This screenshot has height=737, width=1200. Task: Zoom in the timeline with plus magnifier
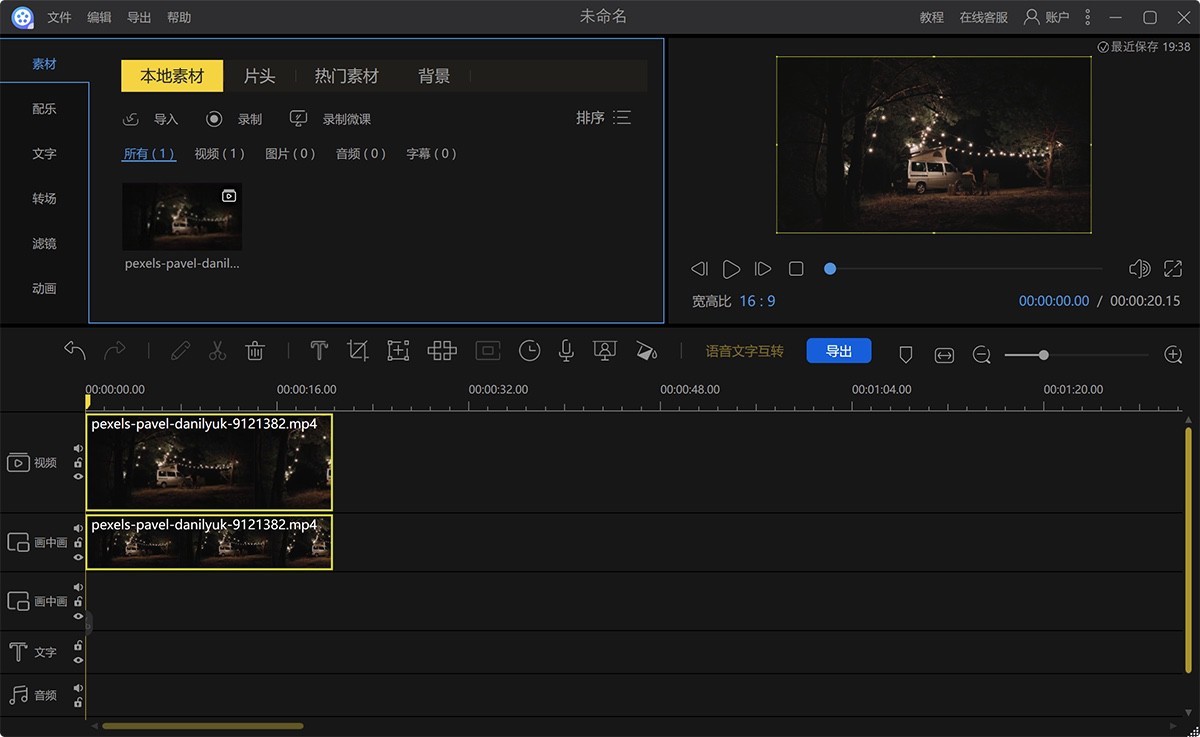[1174, 355]
